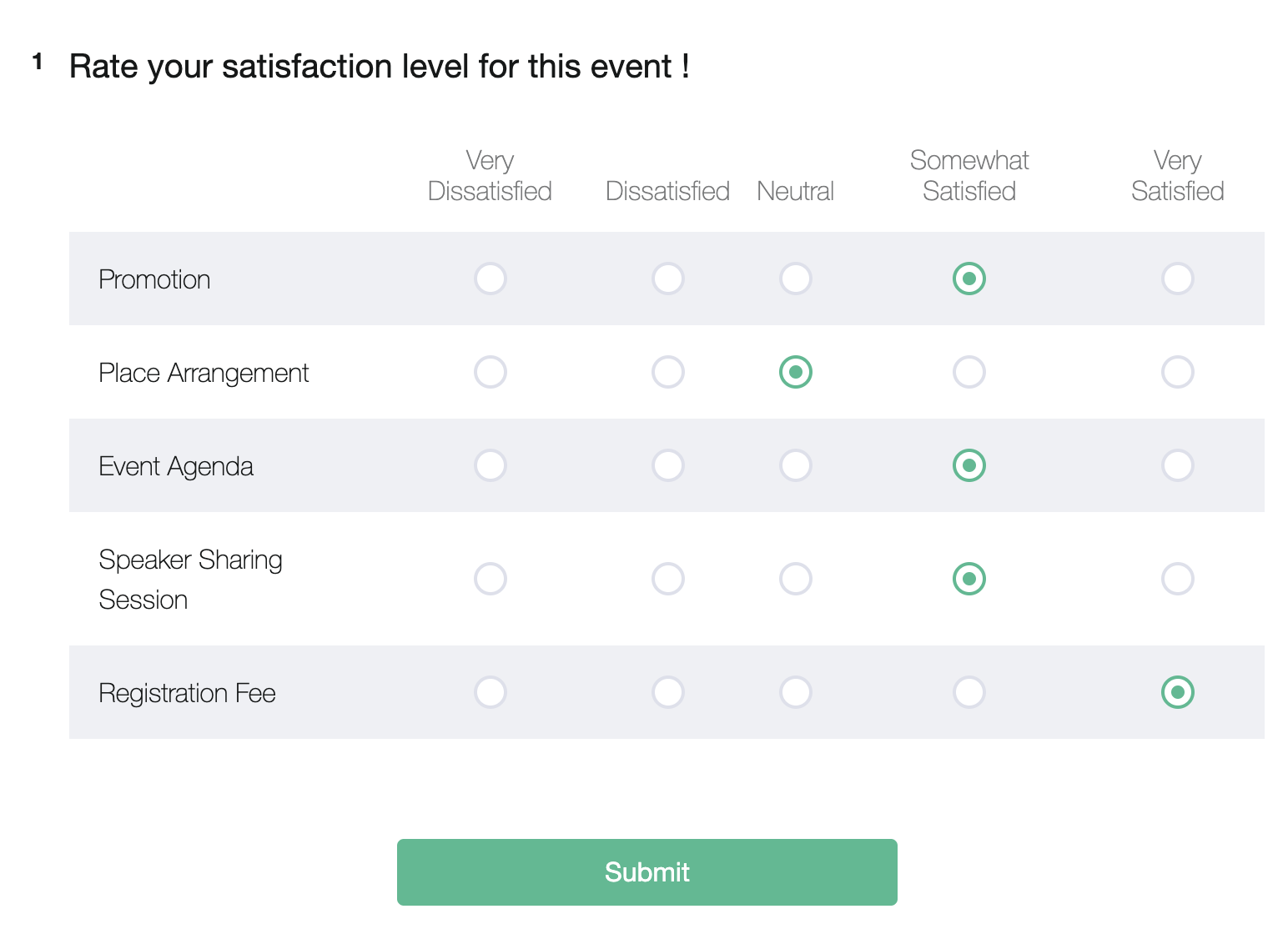
Task: Pick Dissatisfied for Place Arrangement
Action: pyautogui.click(x=667, y=373)
